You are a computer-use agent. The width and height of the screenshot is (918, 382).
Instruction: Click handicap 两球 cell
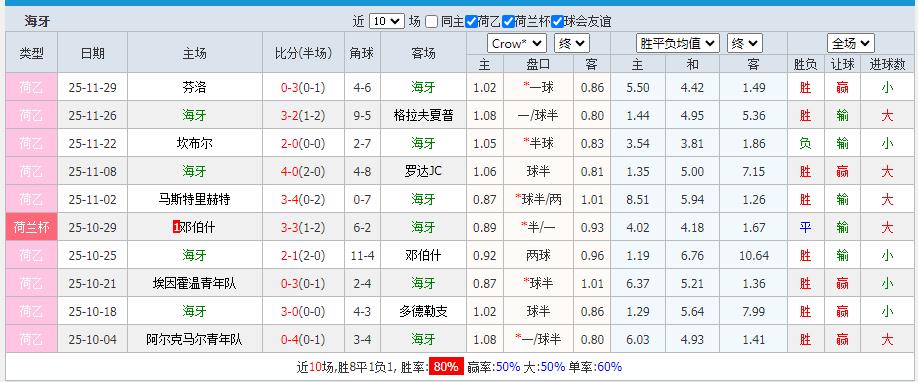pyautogui.click(x=538, y=255)
